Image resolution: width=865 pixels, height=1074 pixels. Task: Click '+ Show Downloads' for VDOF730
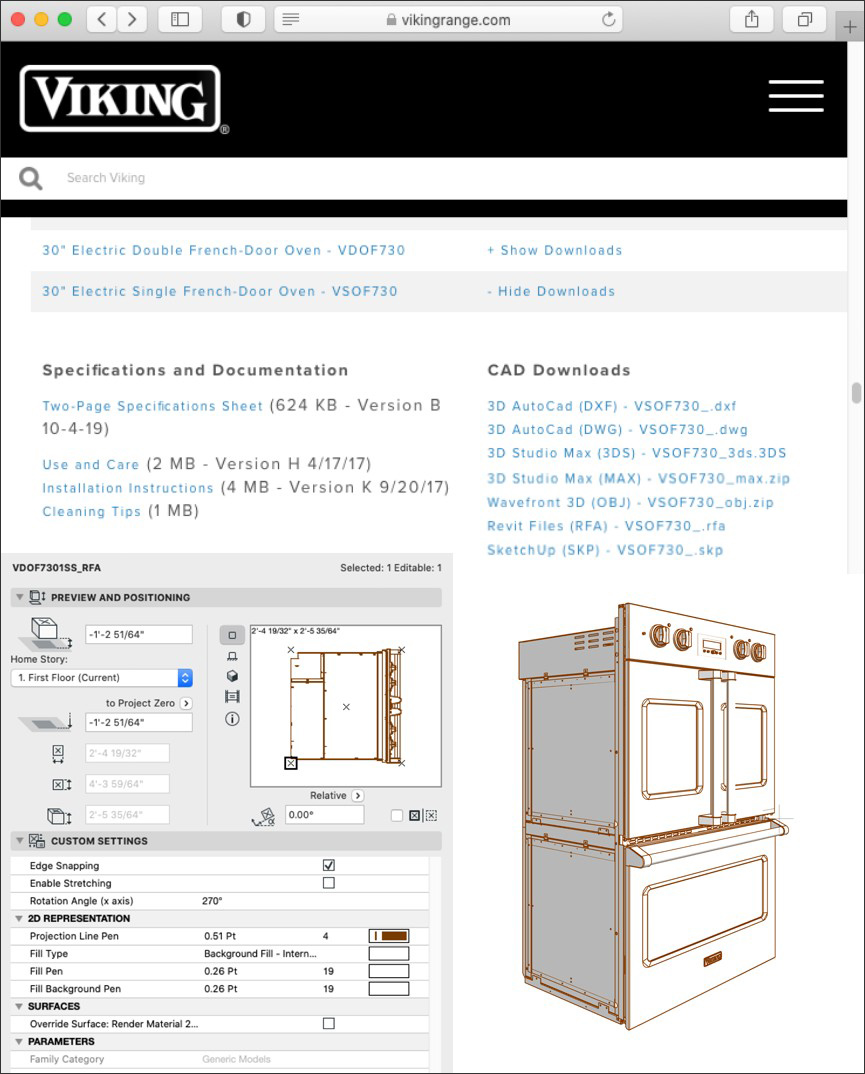click(x=555, y=251)
